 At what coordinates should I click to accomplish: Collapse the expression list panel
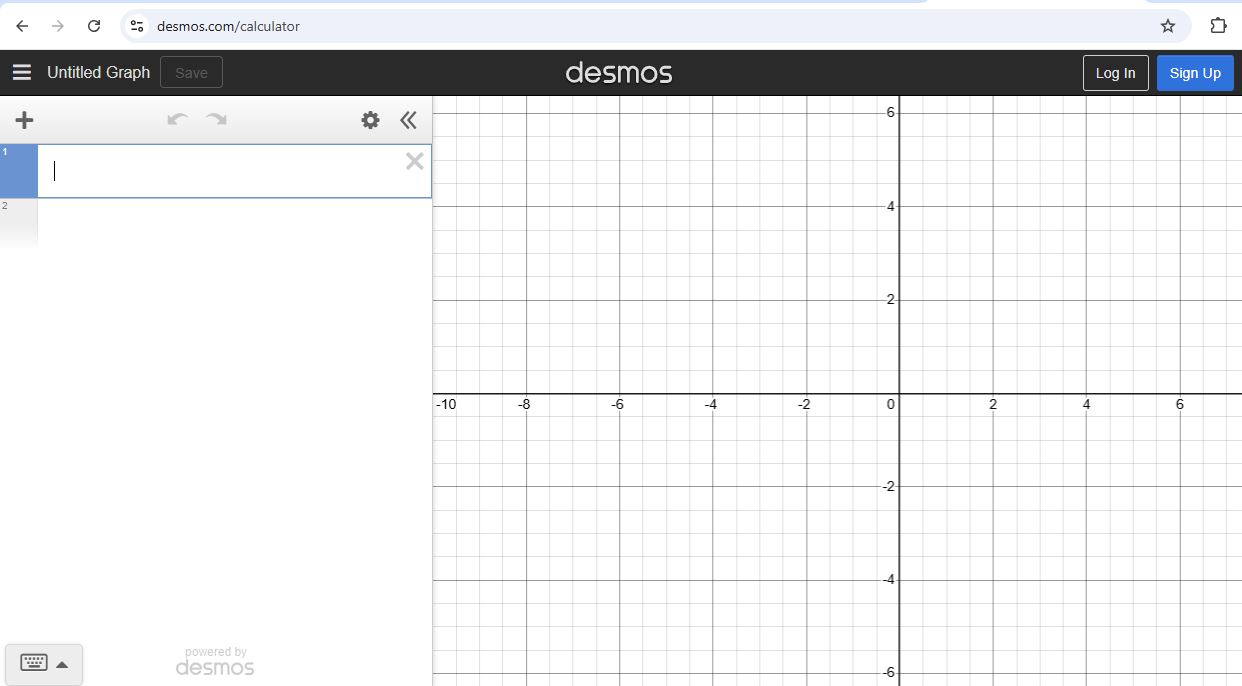pyautogui.click(x=408, y=119)
